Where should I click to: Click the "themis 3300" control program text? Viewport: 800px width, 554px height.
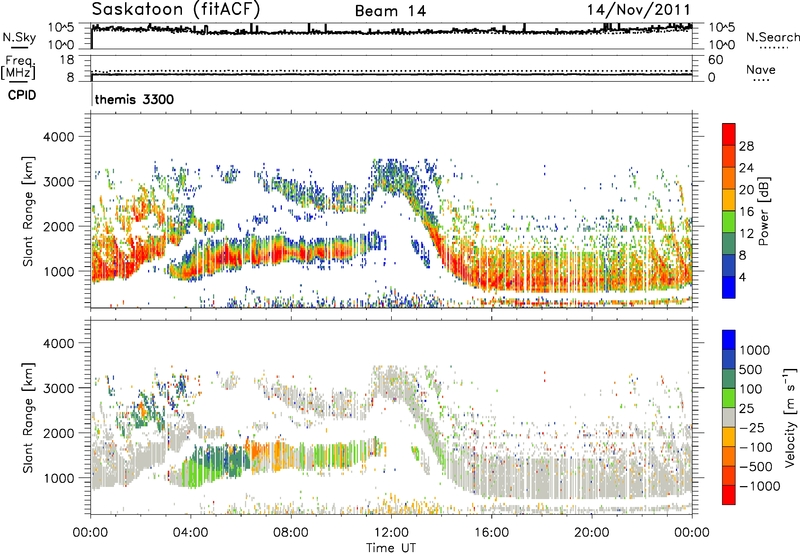[x=134, y=99]
